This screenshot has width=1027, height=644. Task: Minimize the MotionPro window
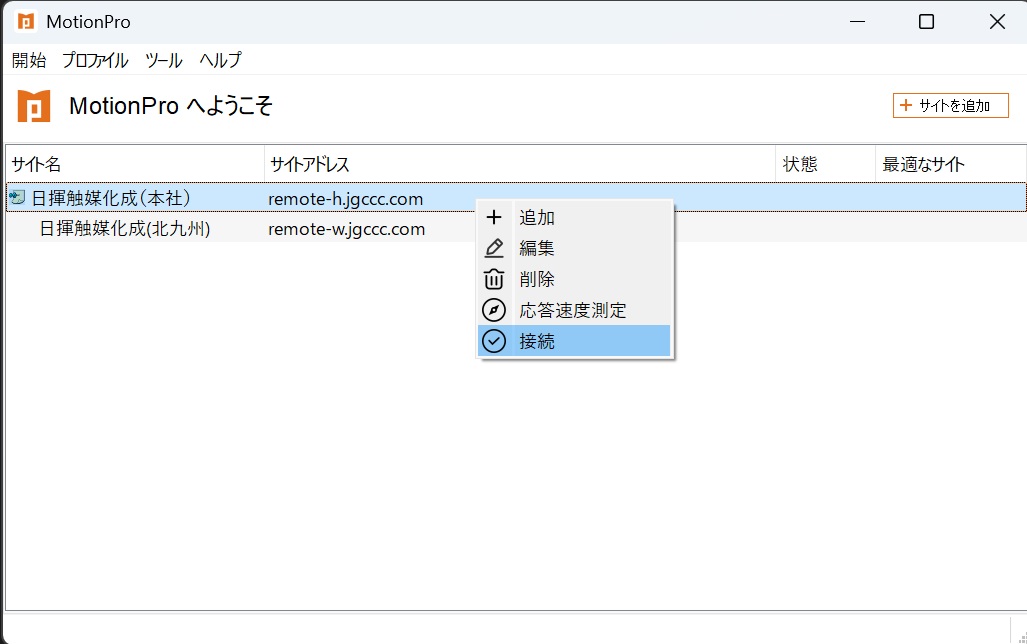857,22
